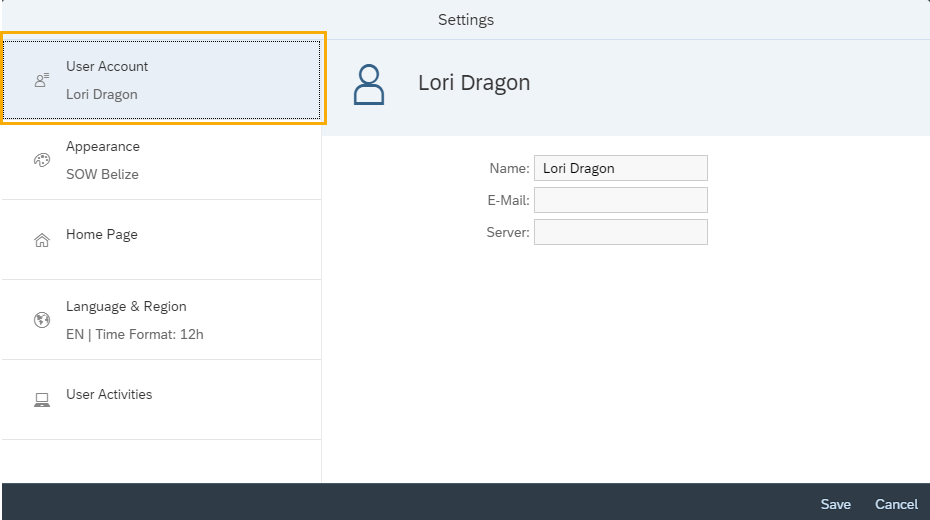
Task: Go to the User Activities section
Action: pos(162,400)
